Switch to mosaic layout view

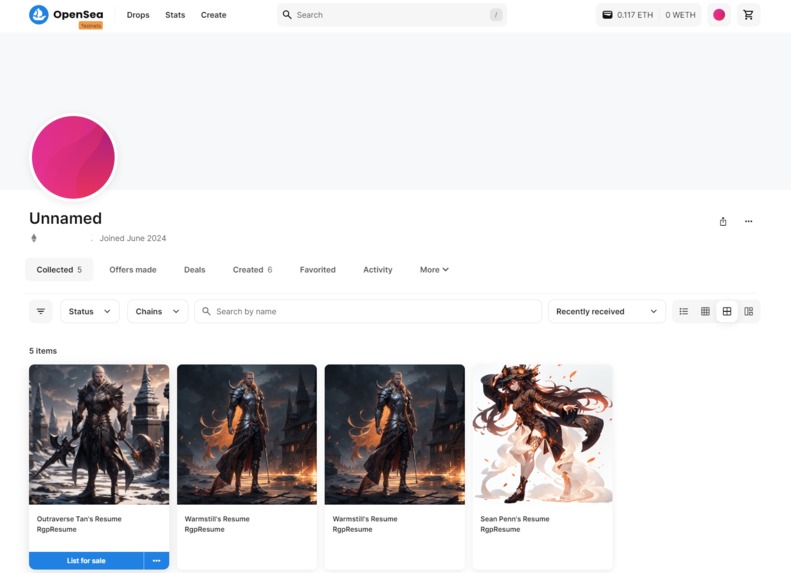point(749,311)
